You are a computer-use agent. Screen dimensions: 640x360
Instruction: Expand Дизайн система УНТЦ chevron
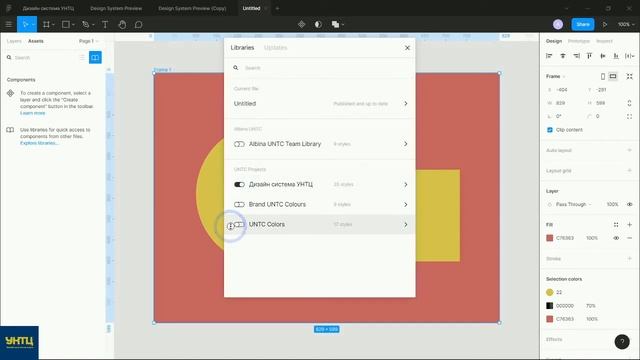pyautogui.click(x=406, y=184)
